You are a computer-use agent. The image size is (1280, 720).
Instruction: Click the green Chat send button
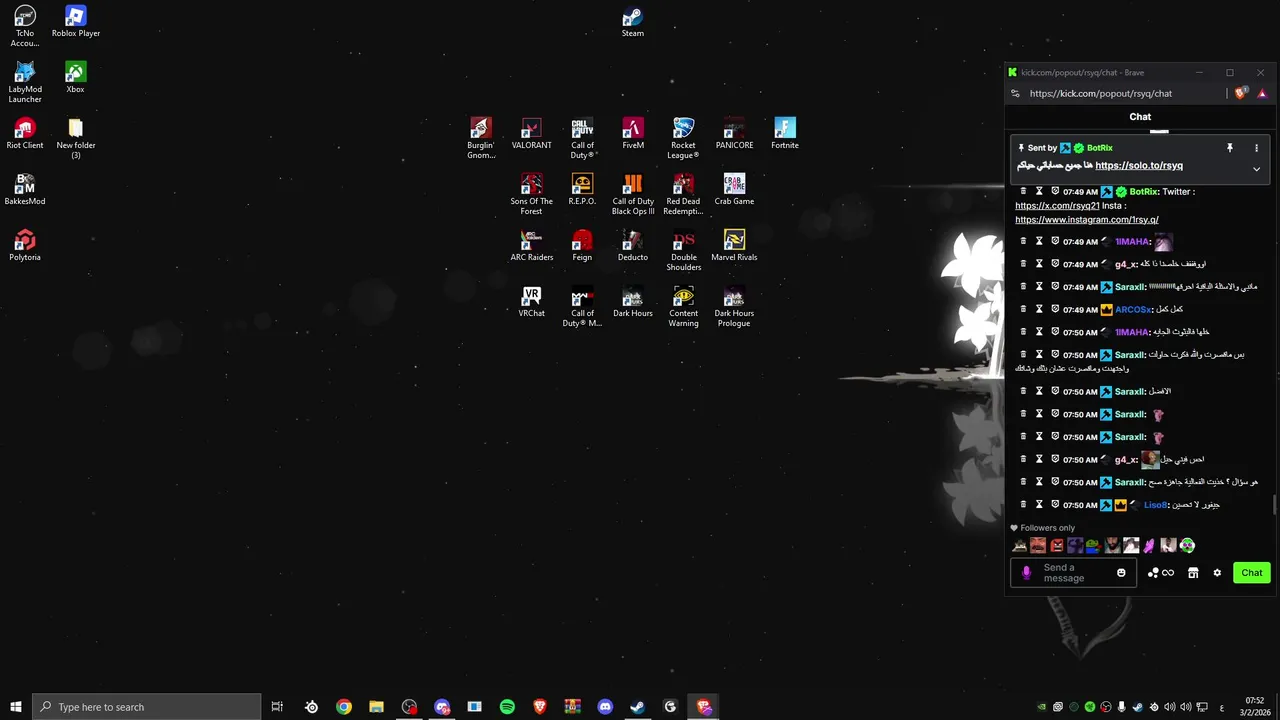point(1252,573)
